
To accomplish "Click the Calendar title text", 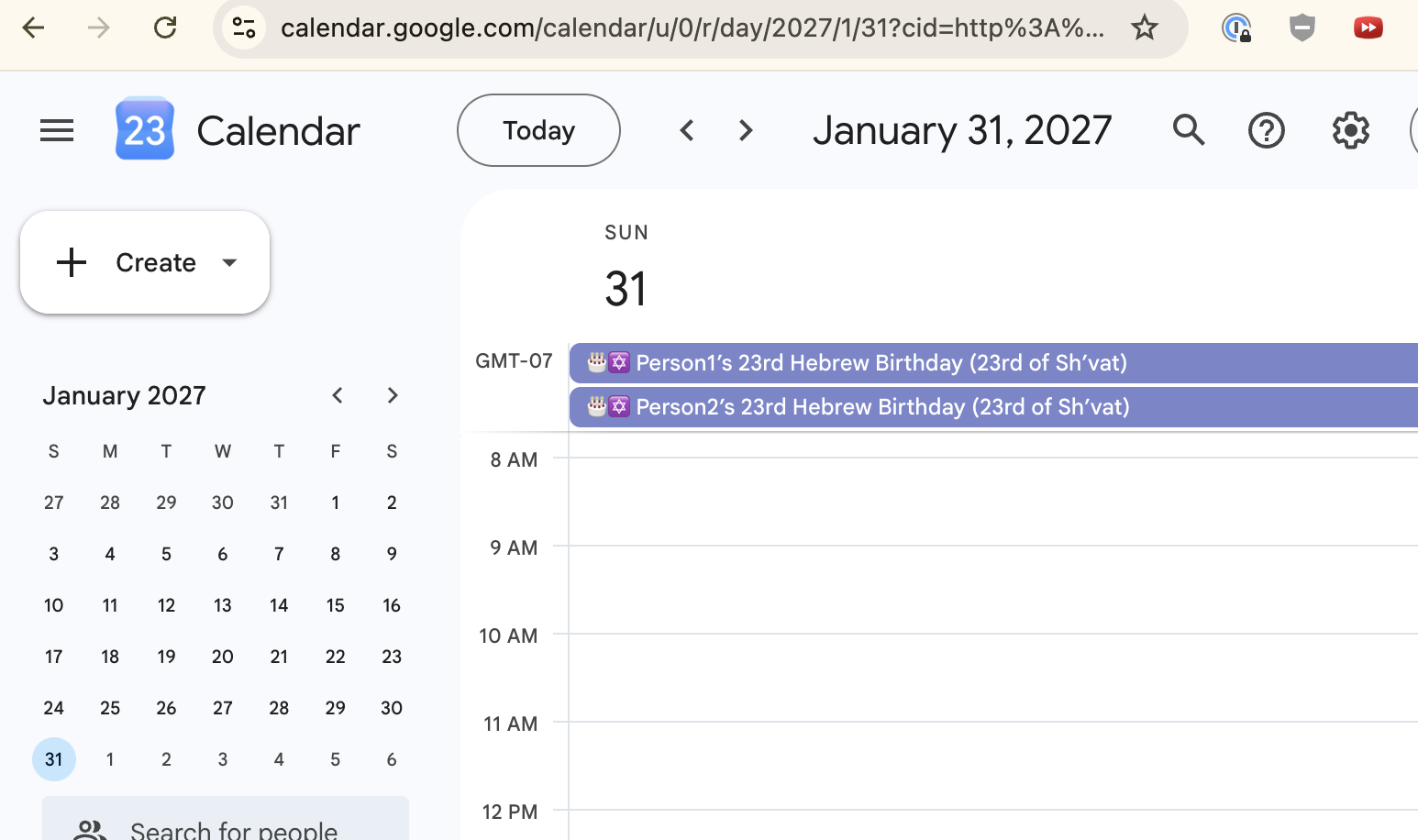I will [x=278, y=131].
